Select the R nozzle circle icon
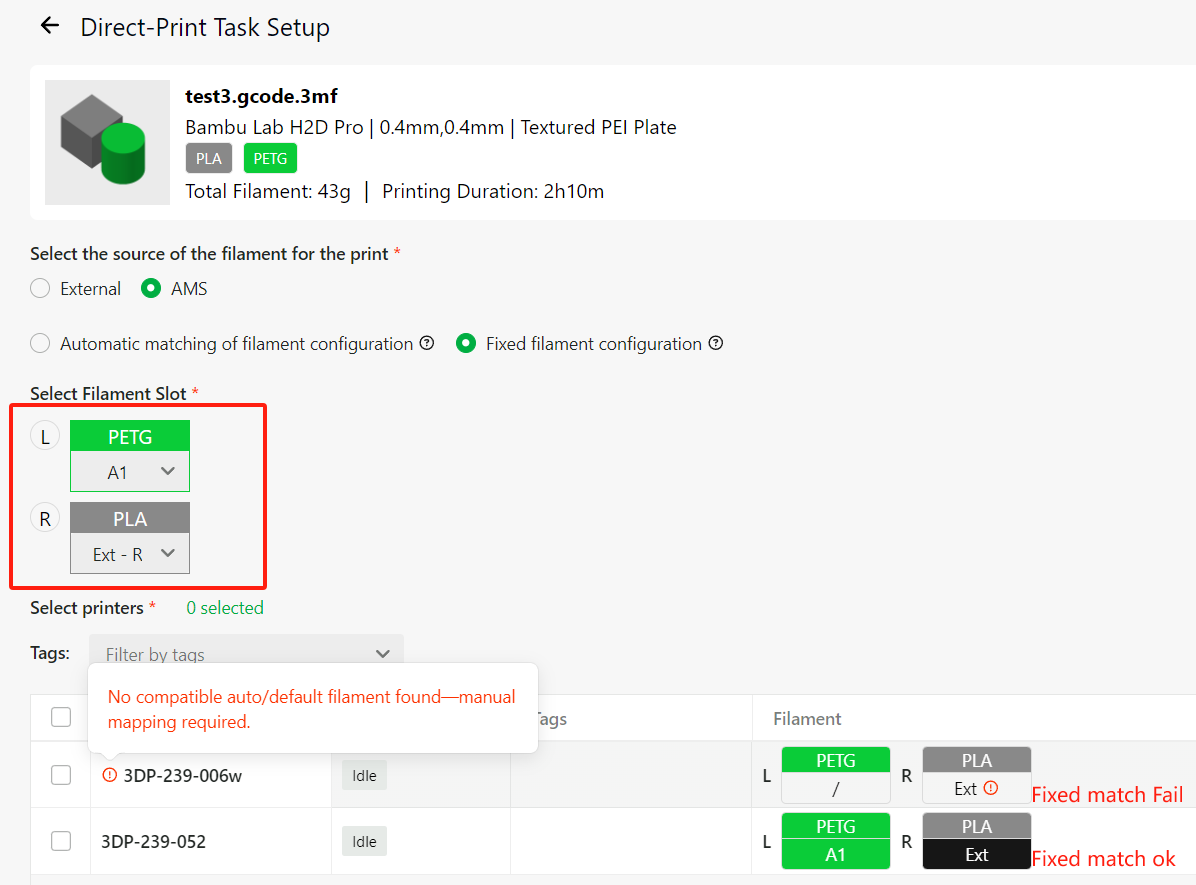The height and width of the screenshot is (885, 1196). point(45,519)
